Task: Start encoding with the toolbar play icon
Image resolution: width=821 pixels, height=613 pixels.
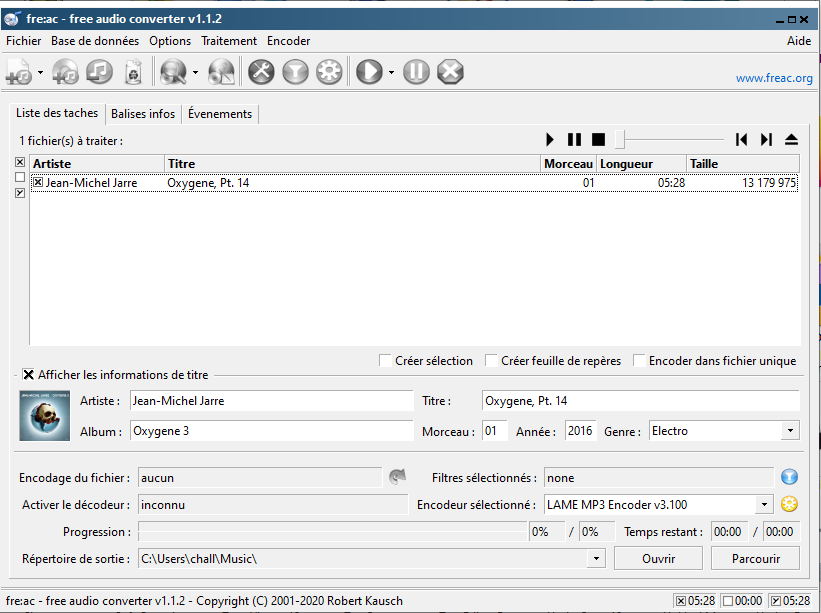Action: 369,72
